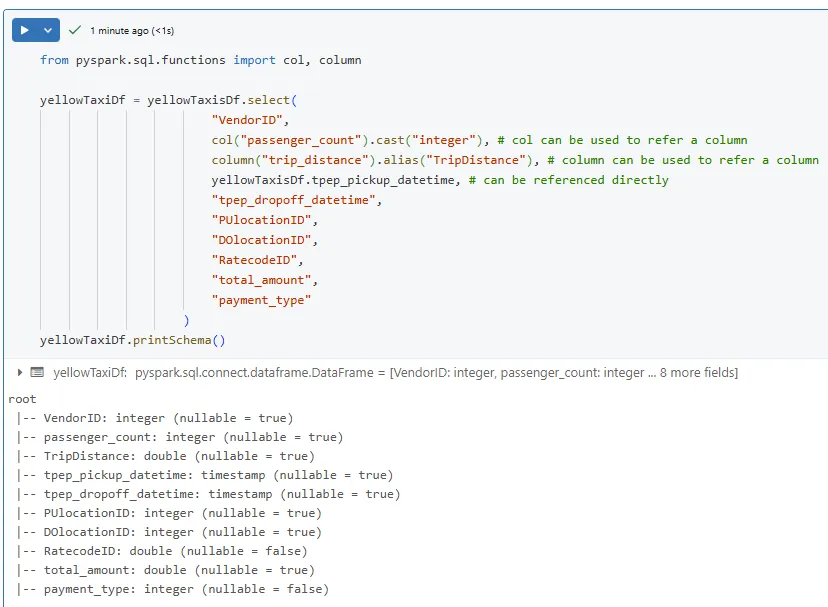Image resolution: width=828 pixels, height=607 pixels.
Task: Run the notebook cell with the play button
Action: [x=25, y=30]
